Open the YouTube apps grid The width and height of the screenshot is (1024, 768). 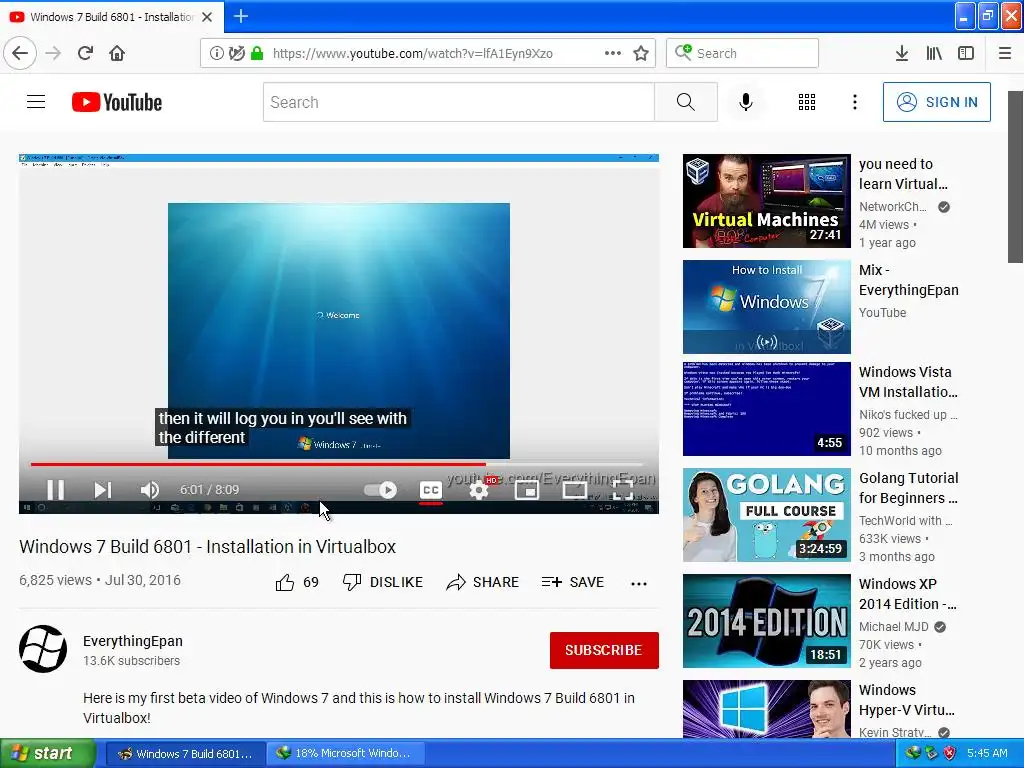click(807, 102)
